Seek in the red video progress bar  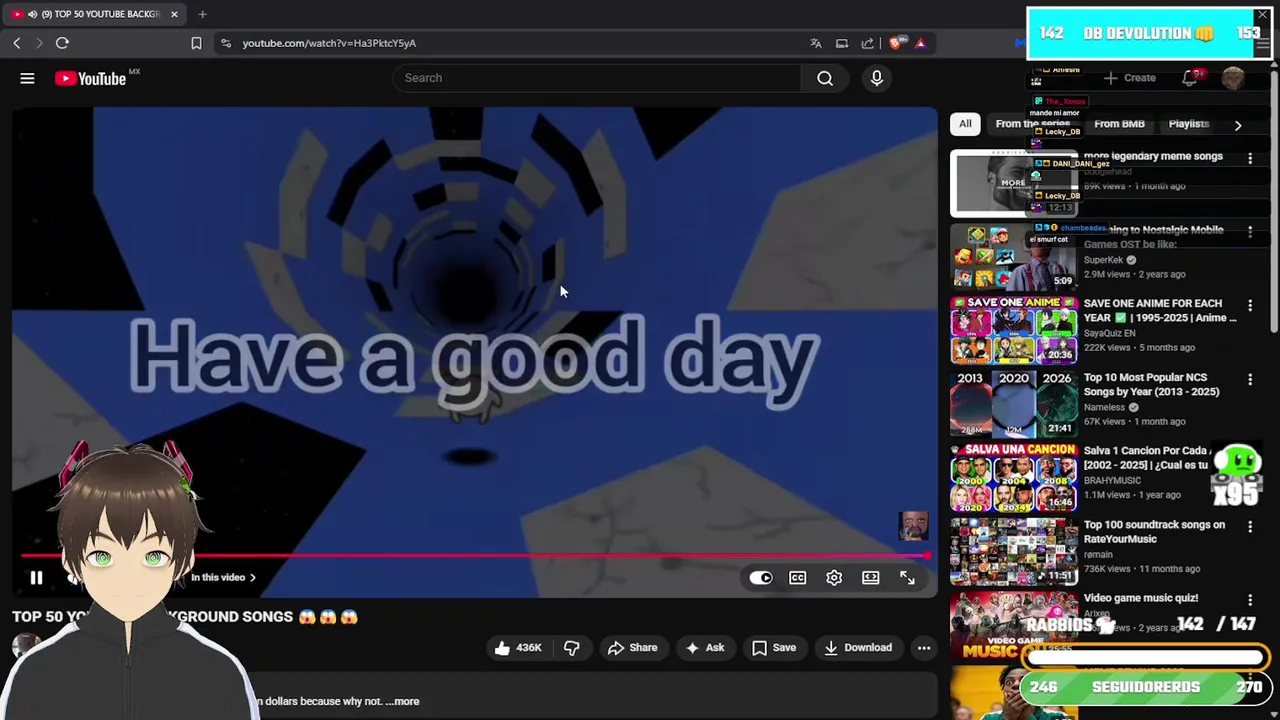474,555
